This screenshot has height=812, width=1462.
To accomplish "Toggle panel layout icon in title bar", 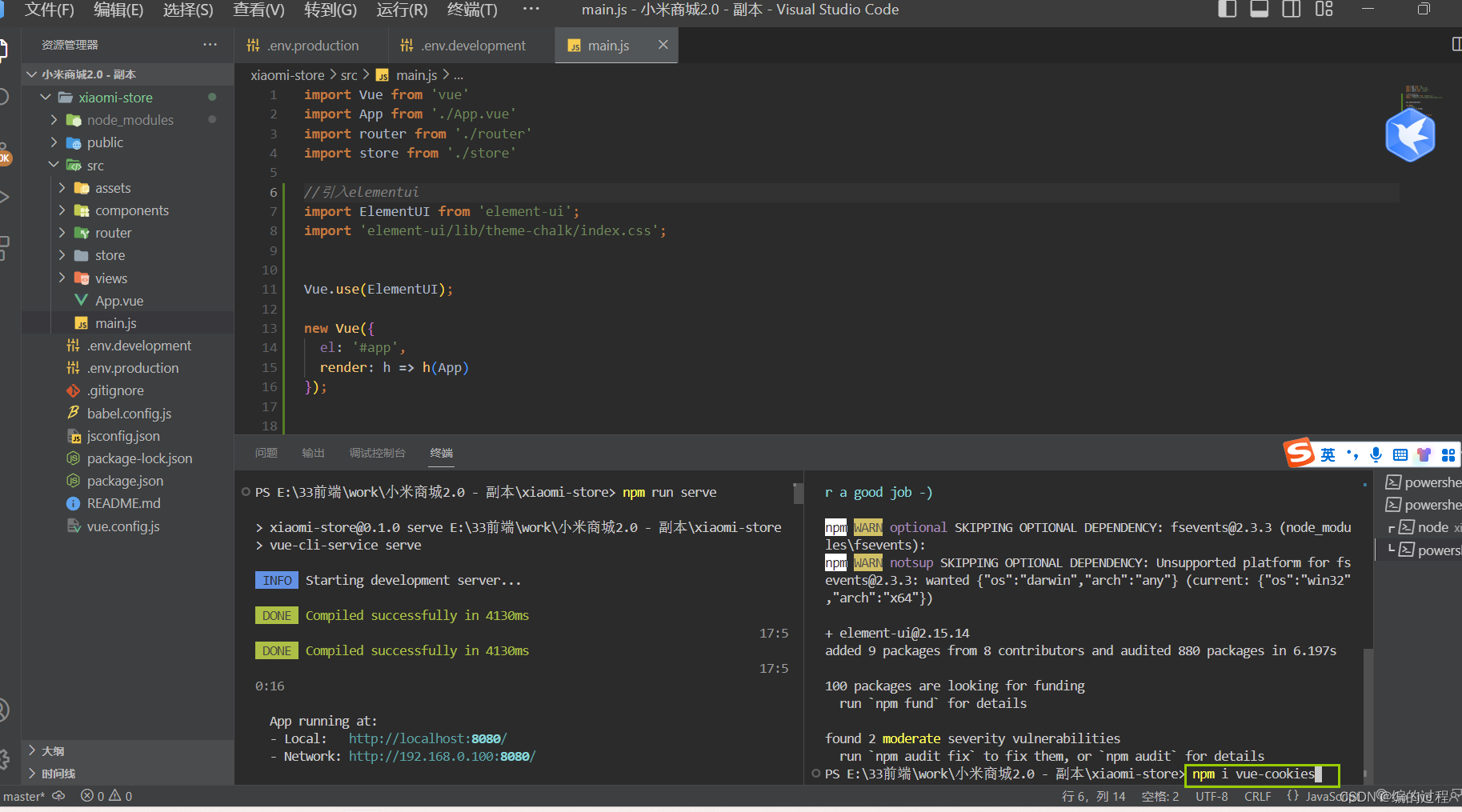I will click(x=1260, y=10).
